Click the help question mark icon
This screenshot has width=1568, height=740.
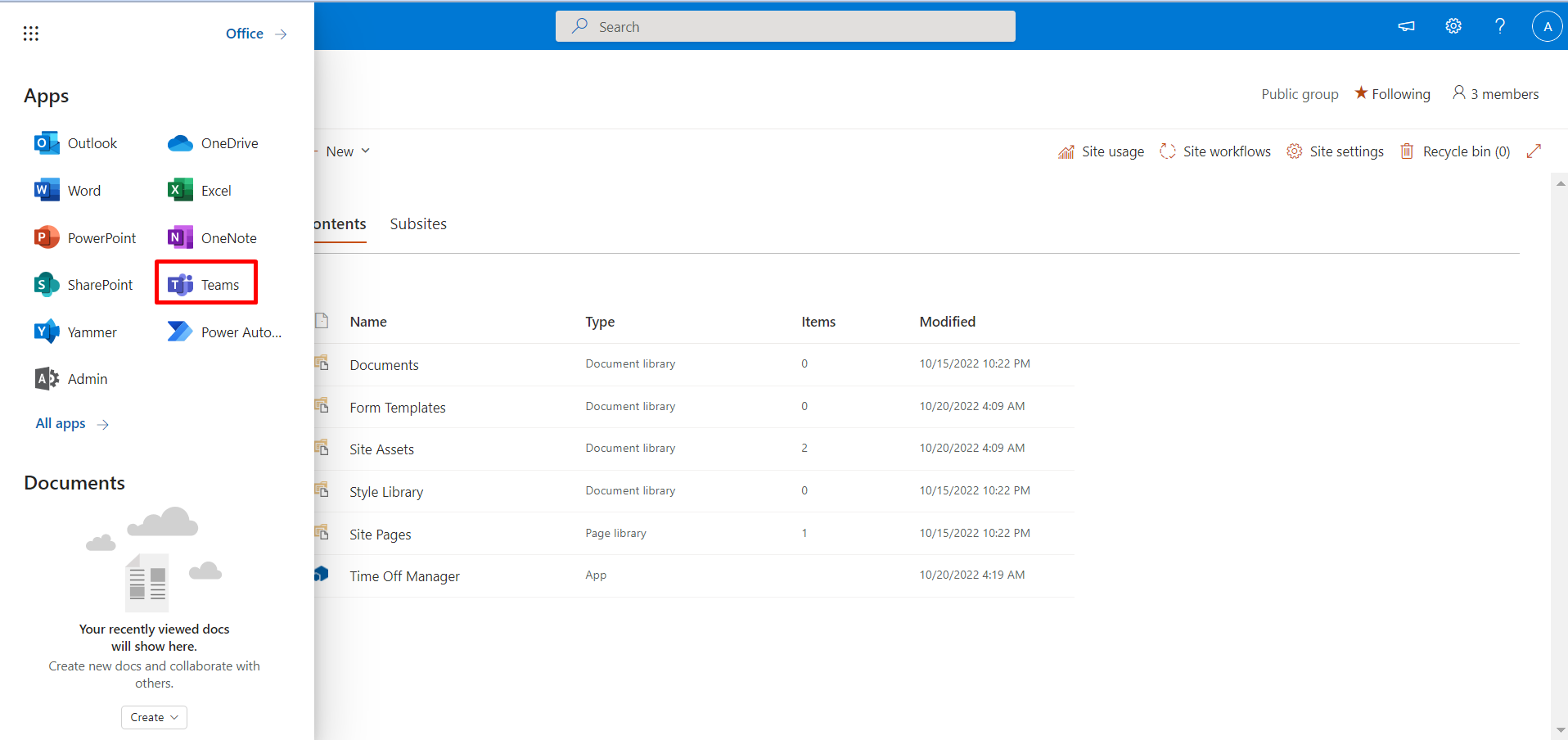coord(1500,26)
